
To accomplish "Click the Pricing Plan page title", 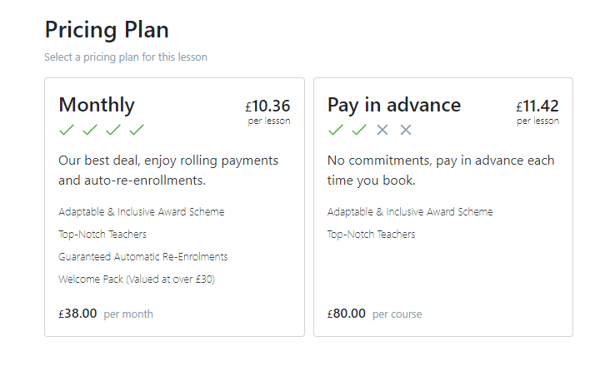I will (x=107, y=30).
